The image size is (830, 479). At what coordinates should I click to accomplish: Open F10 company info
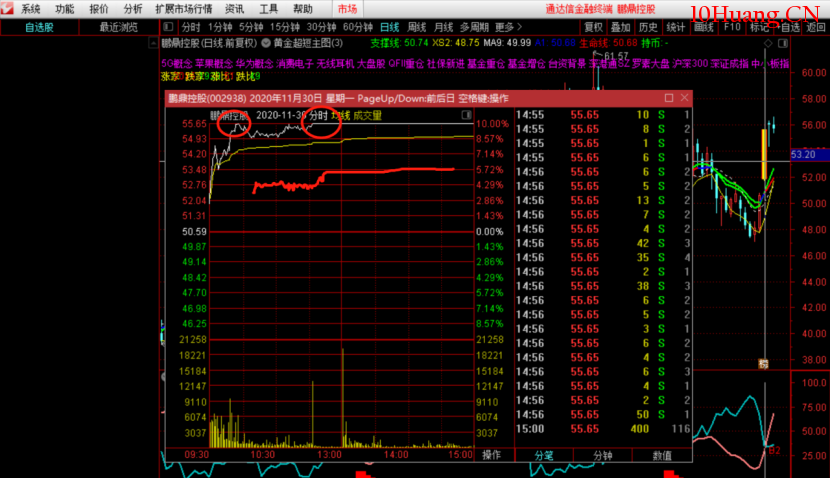(x=732, y=27)
